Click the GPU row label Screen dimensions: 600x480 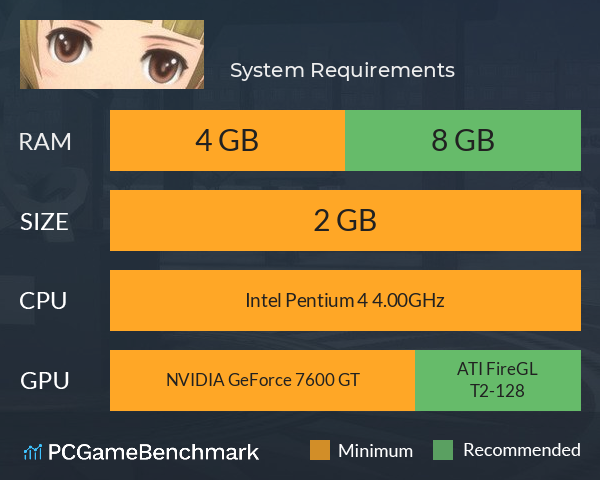[45, 381]
